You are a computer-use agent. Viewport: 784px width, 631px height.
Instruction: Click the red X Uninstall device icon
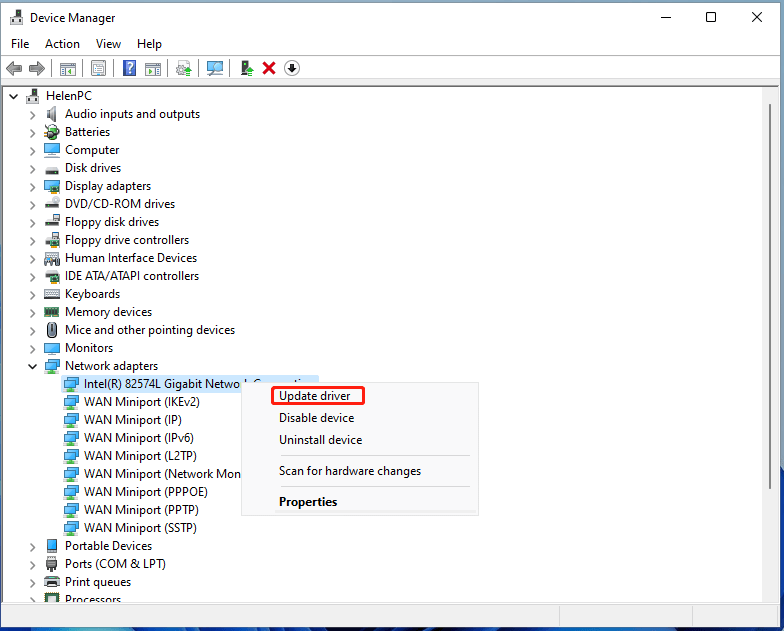(x=269, y=68)
